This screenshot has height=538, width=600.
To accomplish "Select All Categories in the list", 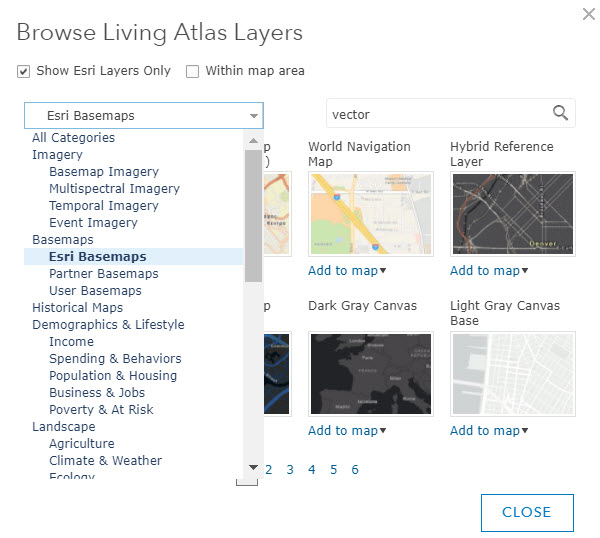I will click(73, 137).
